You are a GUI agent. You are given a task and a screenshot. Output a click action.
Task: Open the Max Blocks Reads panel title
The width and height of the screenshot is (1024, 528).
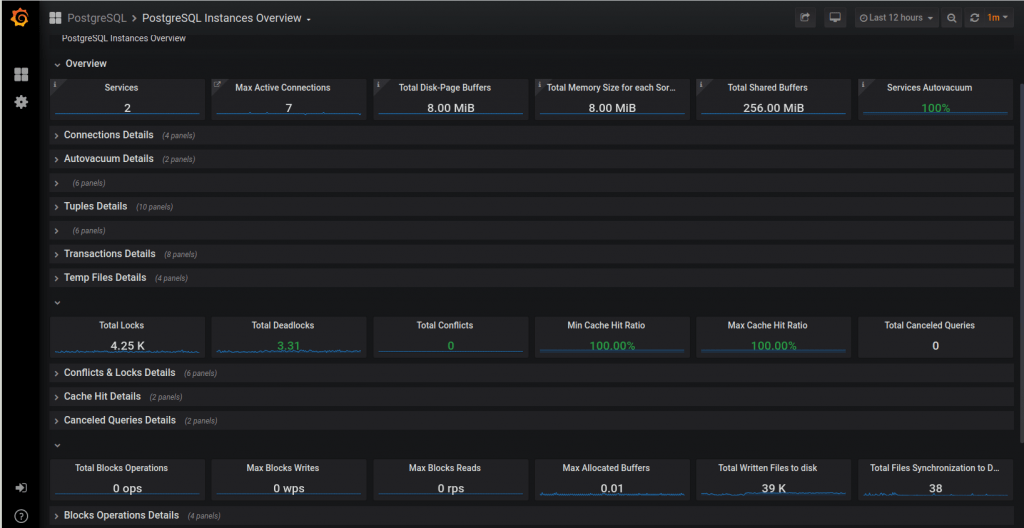coord(445,468)
